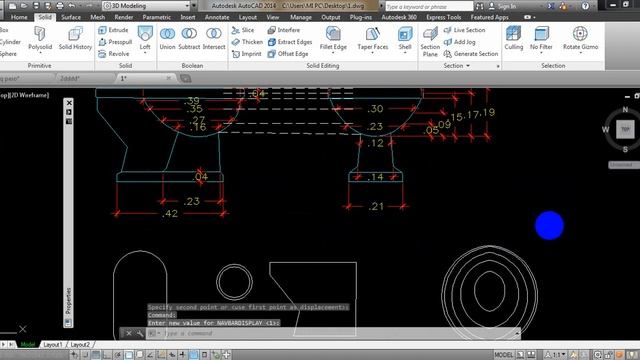Close the 1* drawing tab
Viewport: 640px width, 360px height.
pyautogui.click(x=169, y=78)
